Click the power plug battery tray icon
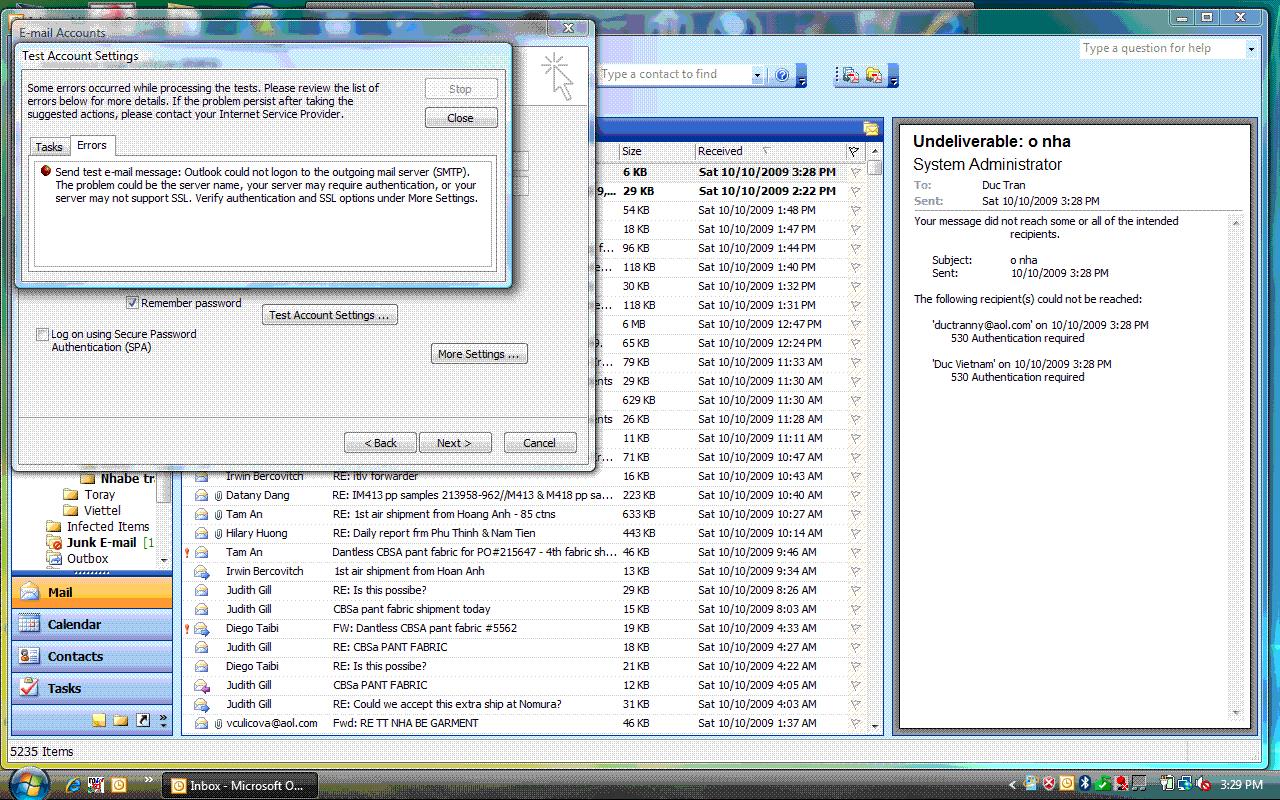The image size is (1280, 800). click(x=1167, y=784)
